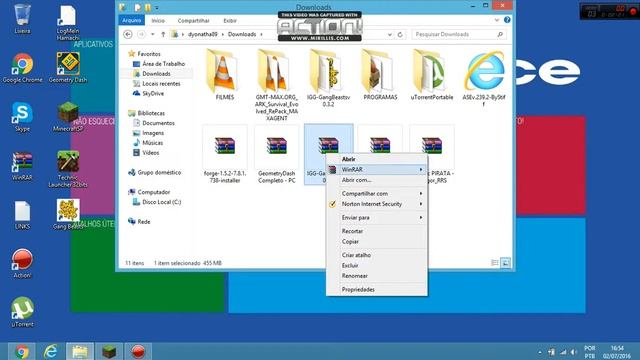Open LogMeIn Hamachi desktop shortcut
Viewport: 640px width, 360px height.
[68, 22]
